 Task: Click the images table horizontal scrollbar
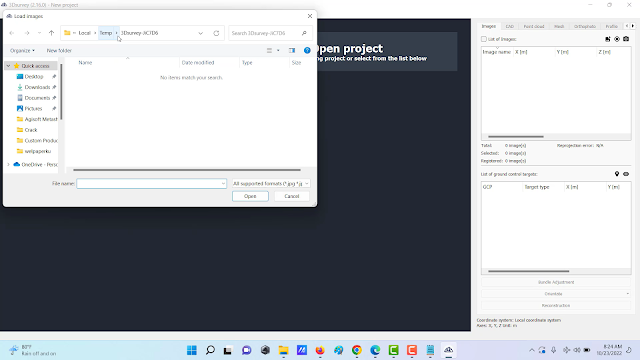click(x=516, y=137)
